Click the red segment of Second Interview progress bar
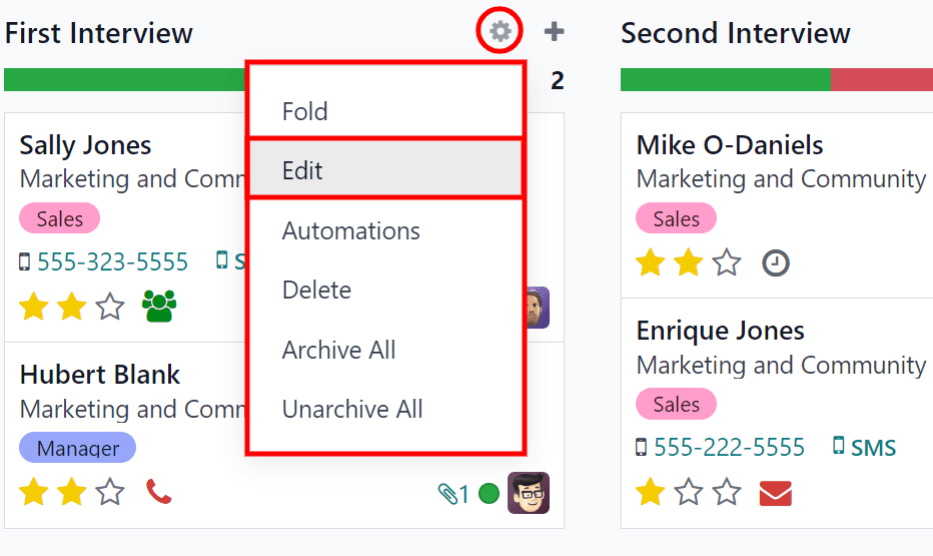This screenshot has height=556, width=933. [881, 80]
